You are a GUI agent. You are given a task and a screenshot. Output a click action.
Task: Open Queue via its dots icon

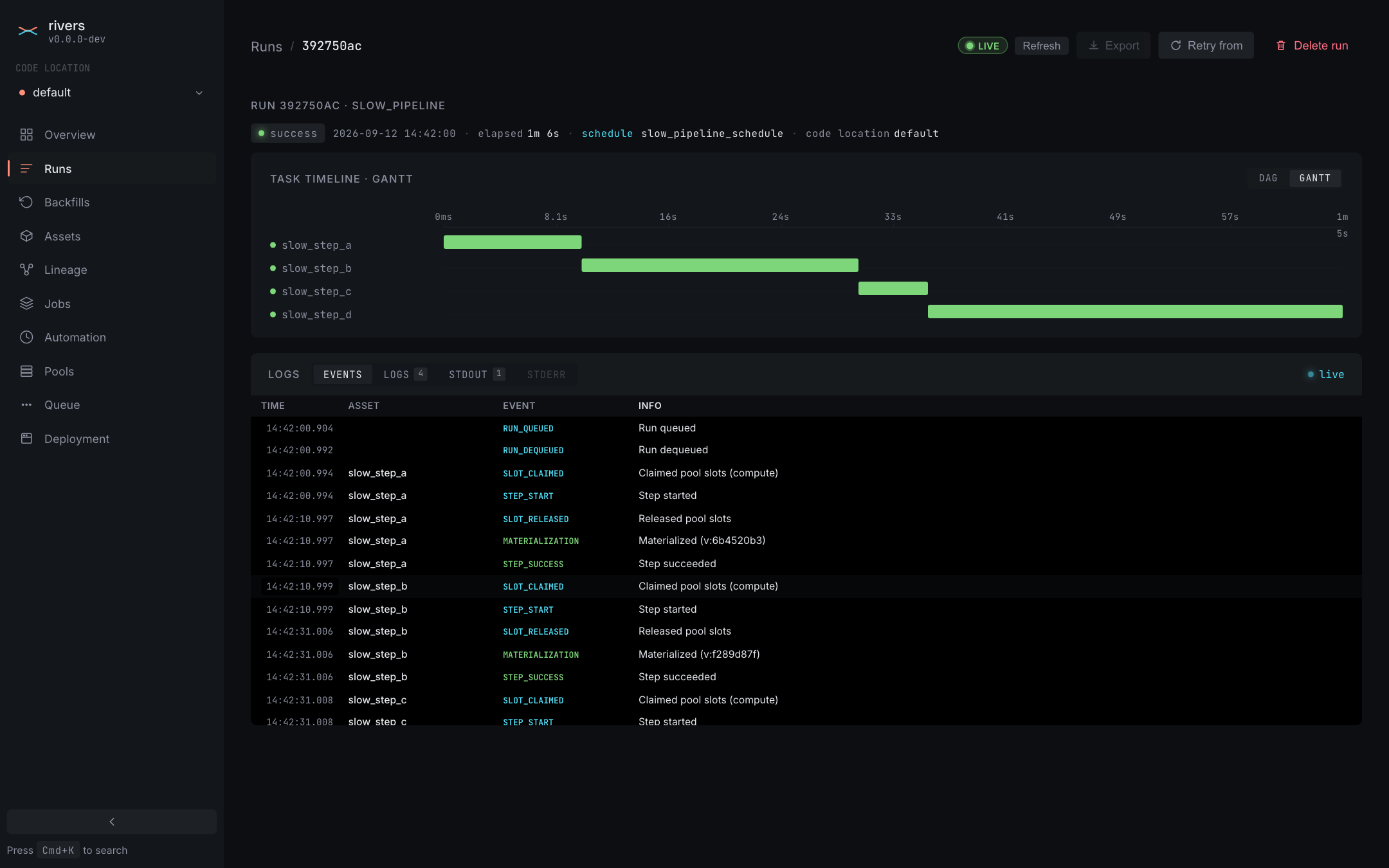pyautogui.click(x=26, y=404)
